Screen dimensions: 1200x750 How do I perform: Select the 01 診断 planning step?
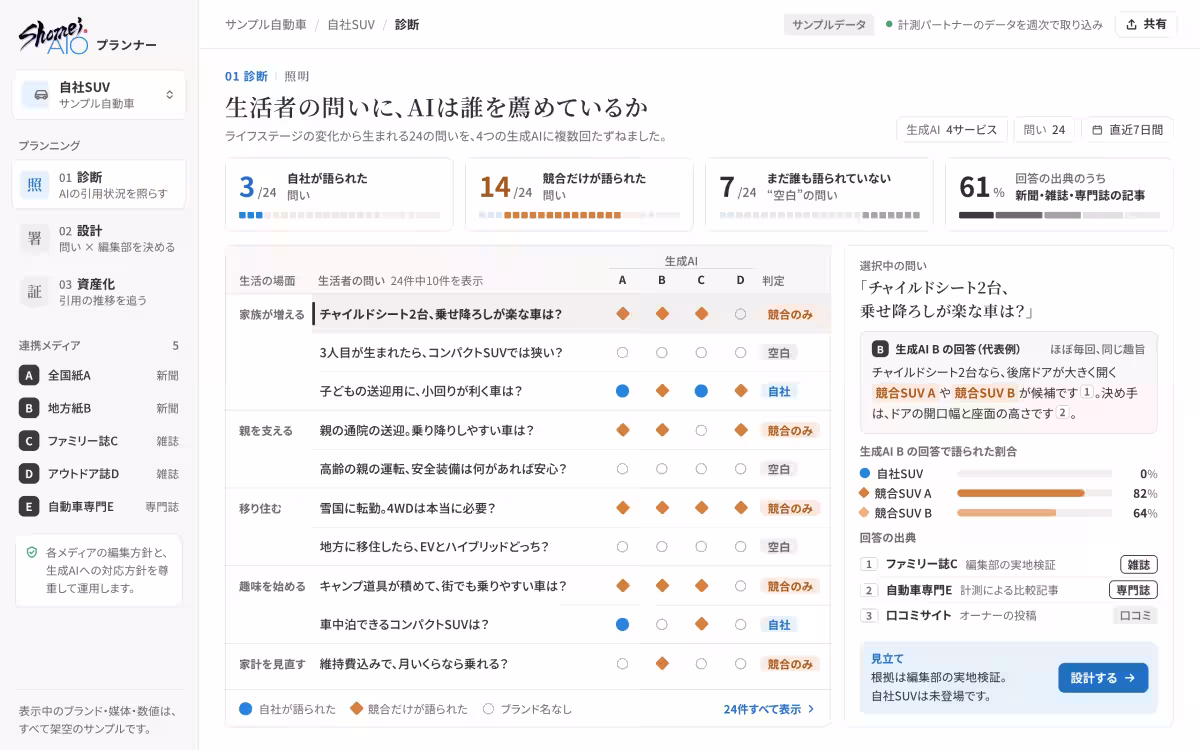(x=99, y=184)
